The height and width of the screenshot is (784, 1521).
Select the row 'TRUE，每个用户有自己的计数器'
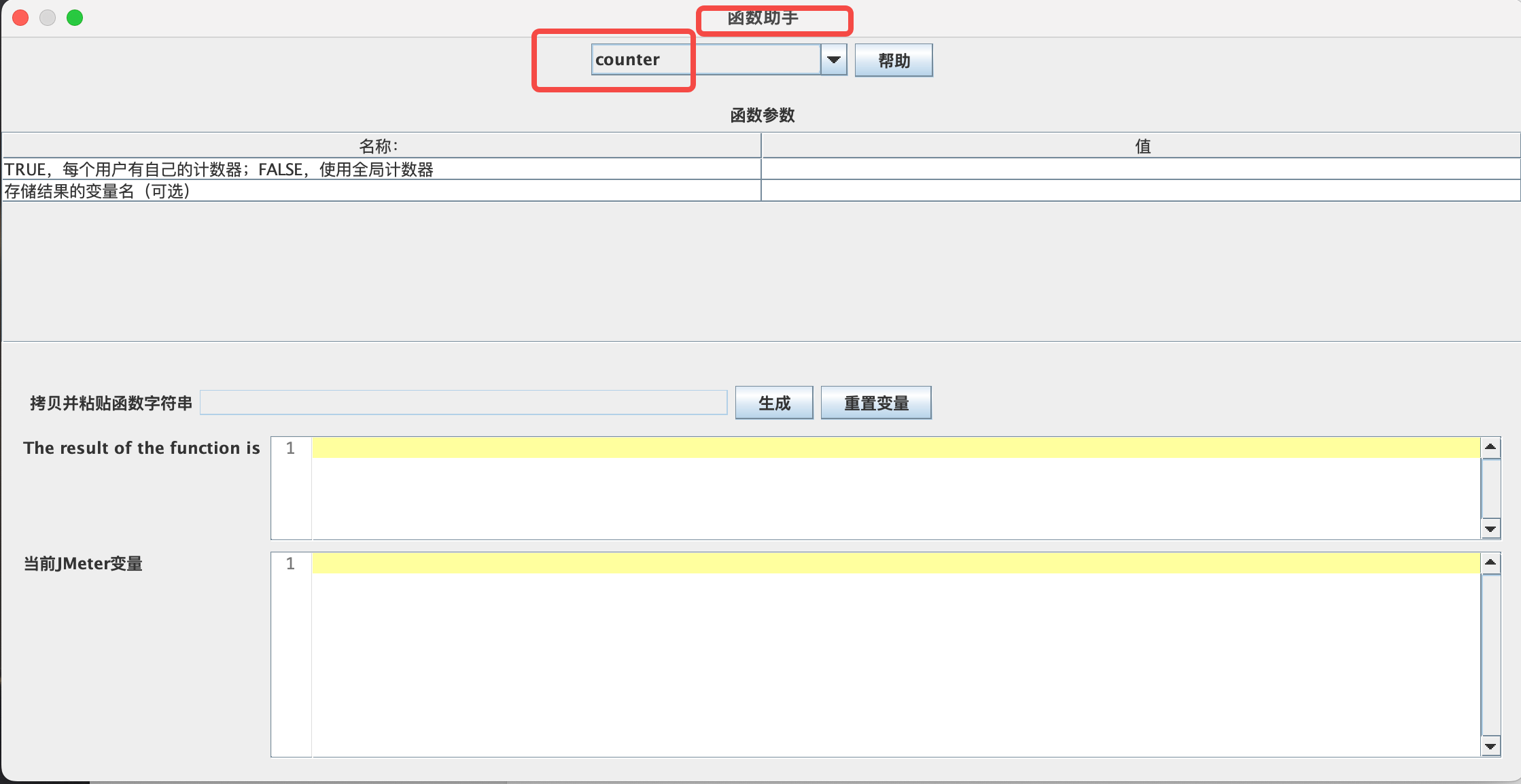coord(381,169)
